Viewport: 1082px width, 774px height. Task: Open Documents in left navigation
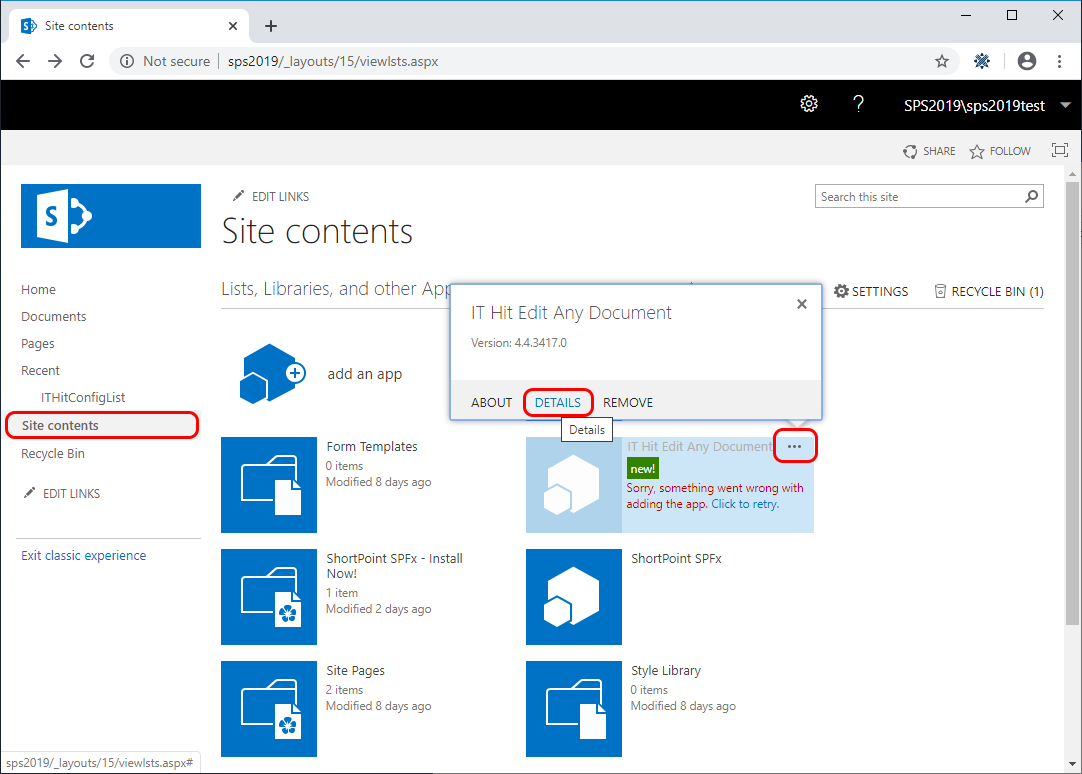[53, 317]
